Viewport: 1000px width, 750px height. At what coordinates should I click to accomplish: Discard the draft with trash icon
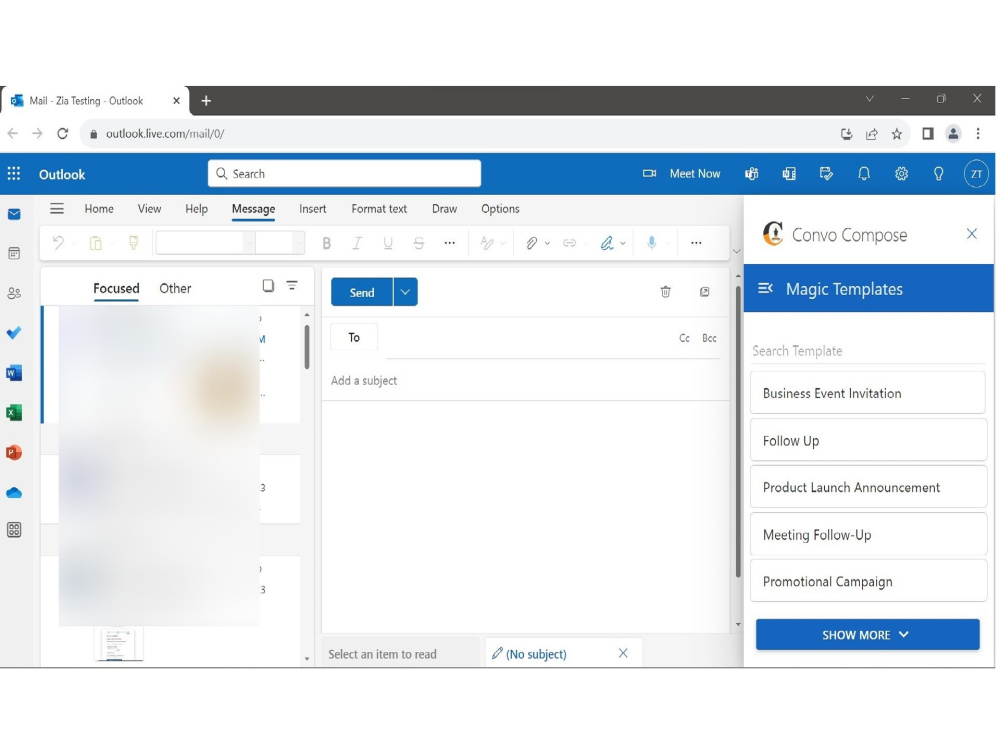click(665, 292)
